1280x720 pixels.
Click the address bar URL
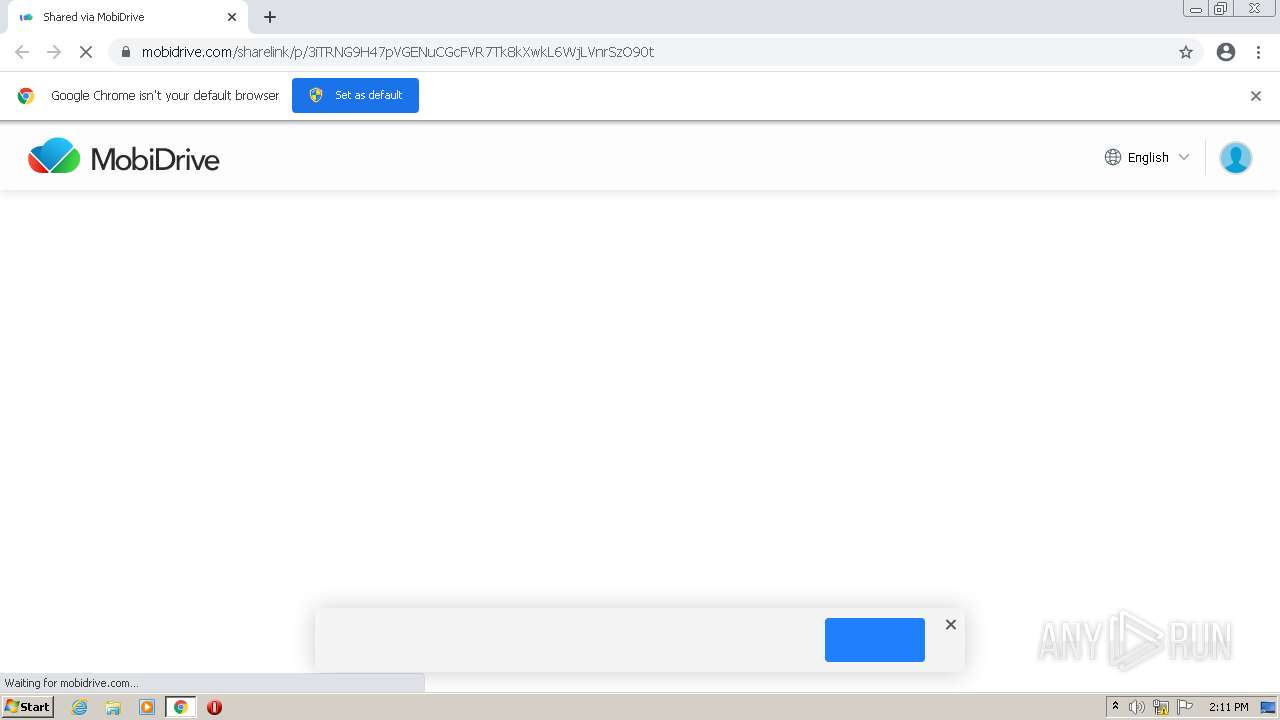point(398,52)
